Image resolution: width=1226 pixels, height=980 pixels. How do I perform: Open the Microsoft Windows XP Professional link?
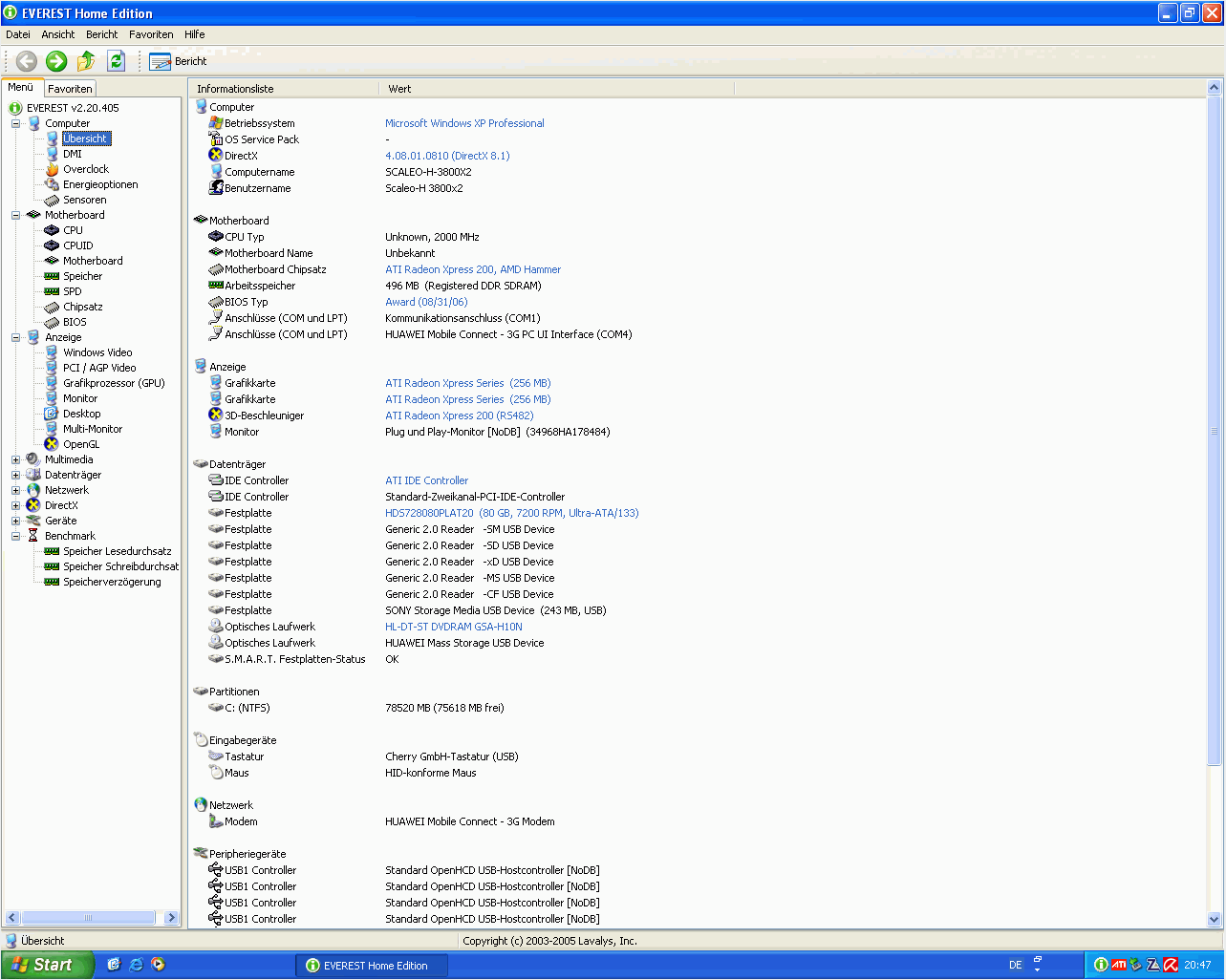click(x=464, y=123)
